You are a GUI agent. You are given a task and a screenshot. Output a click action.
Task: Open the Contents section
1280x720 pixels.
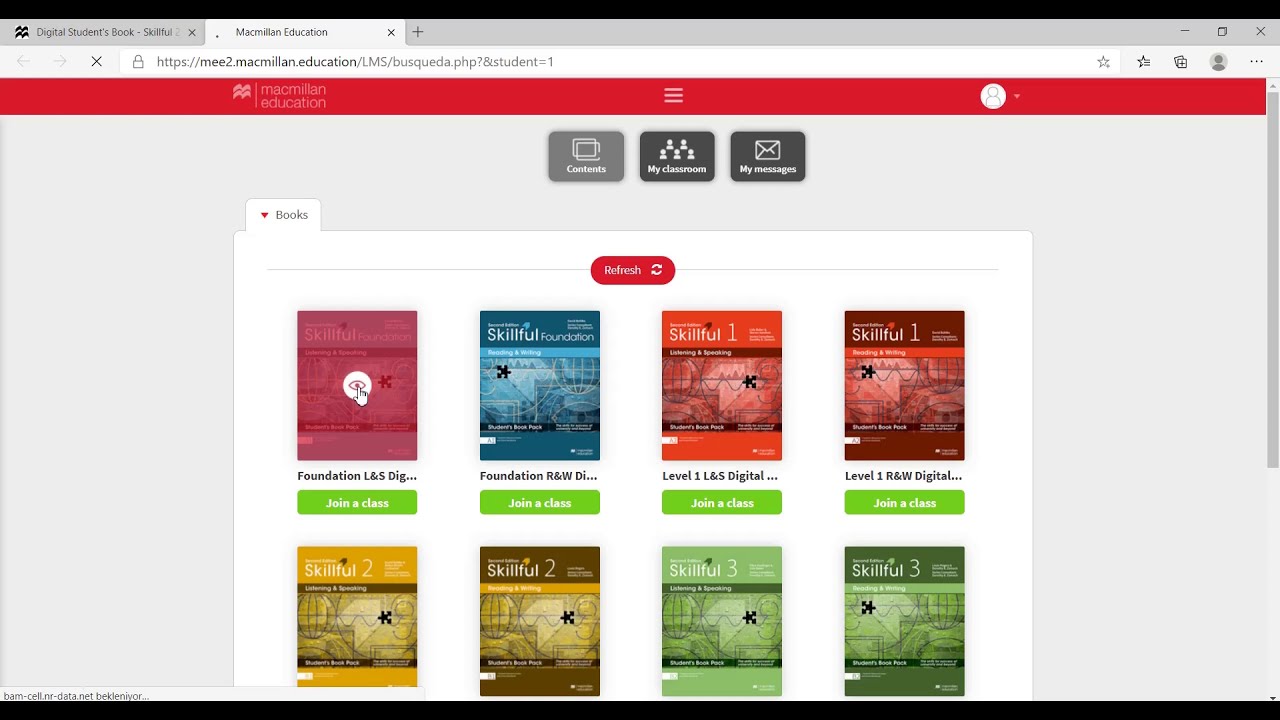586,156
